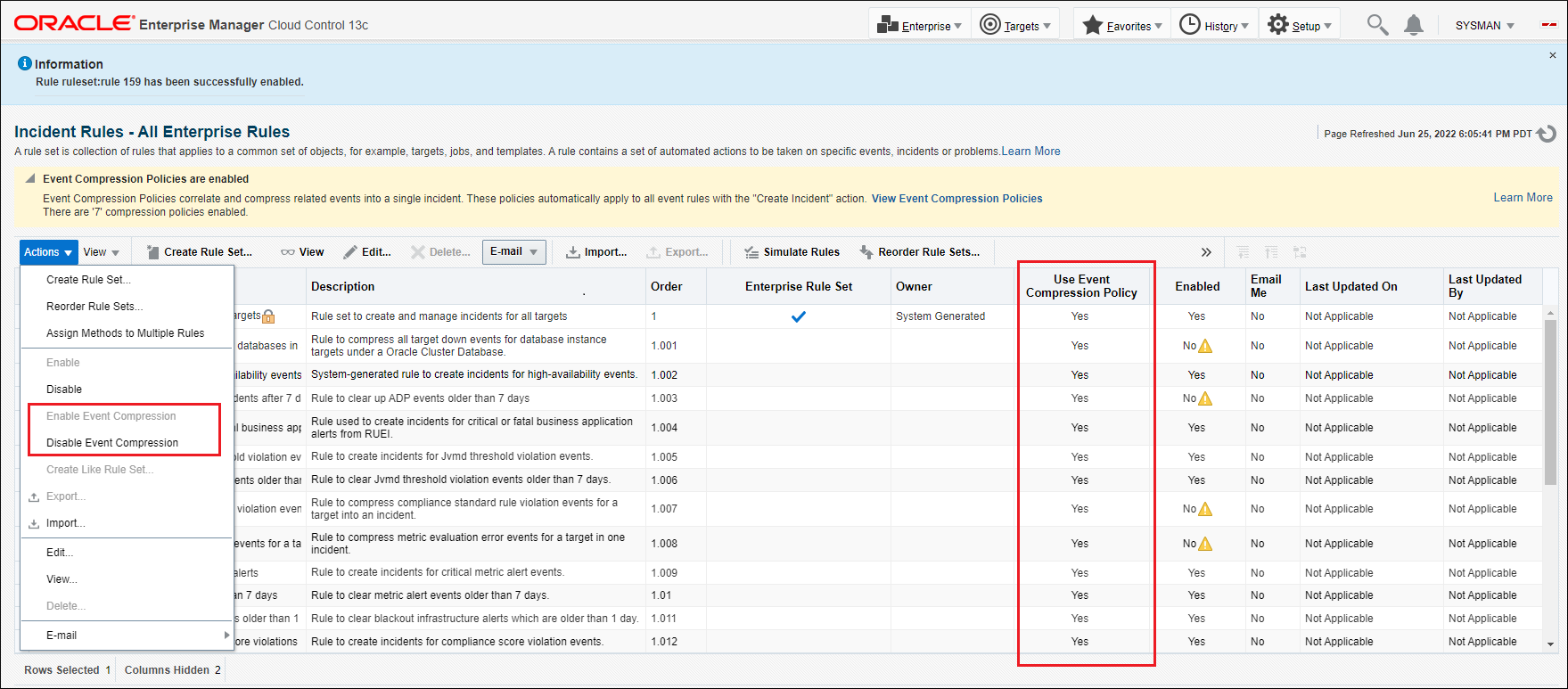Viewport: 1568px width, 689px height.
Task: Select Assign Methods to Multiple Rules
Action: (x=126, y=332)
